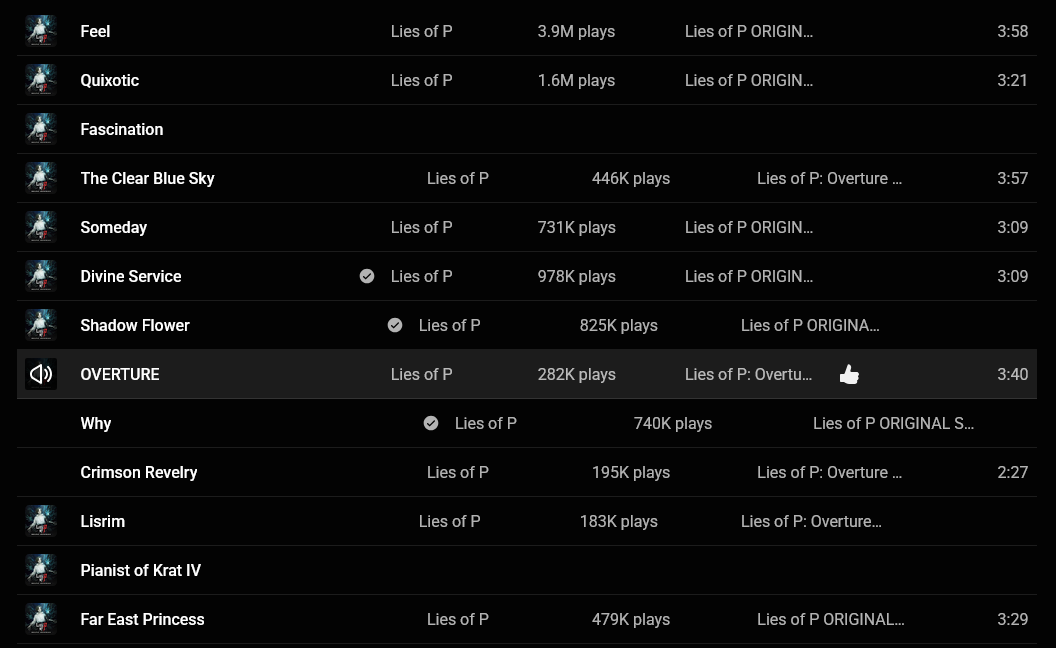Open album link in the Feel row

(x=749, y=31)
